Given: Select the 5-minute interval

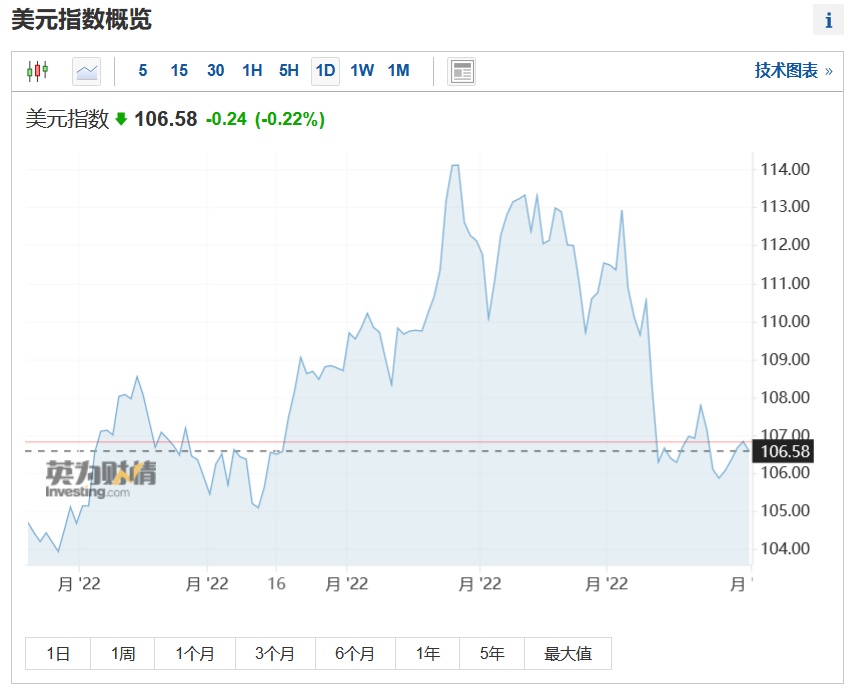Looking at the screenshot, I should (x=143, y=70).
